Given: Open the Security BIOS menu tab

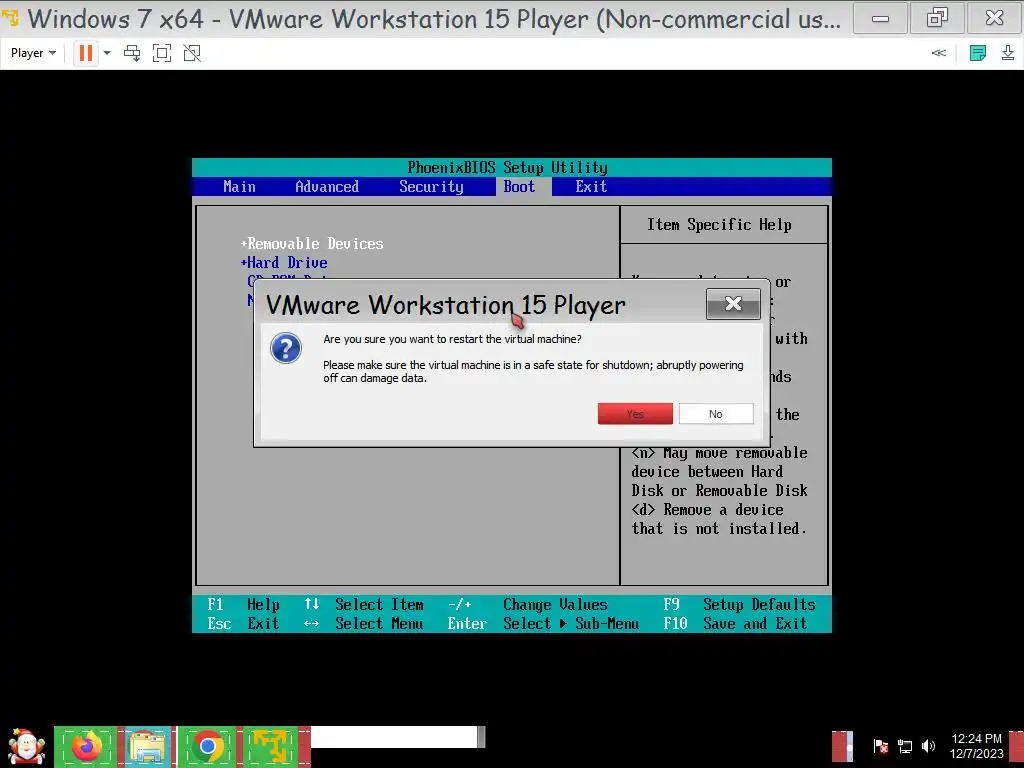Looking at the screenshot, I should point(431,187).
